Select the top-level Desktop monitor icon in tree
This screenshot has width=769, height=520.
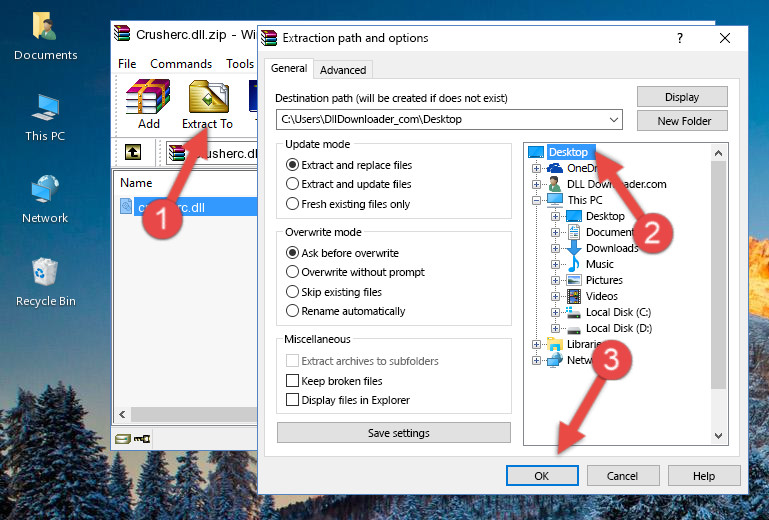click(x=536, y=152)
